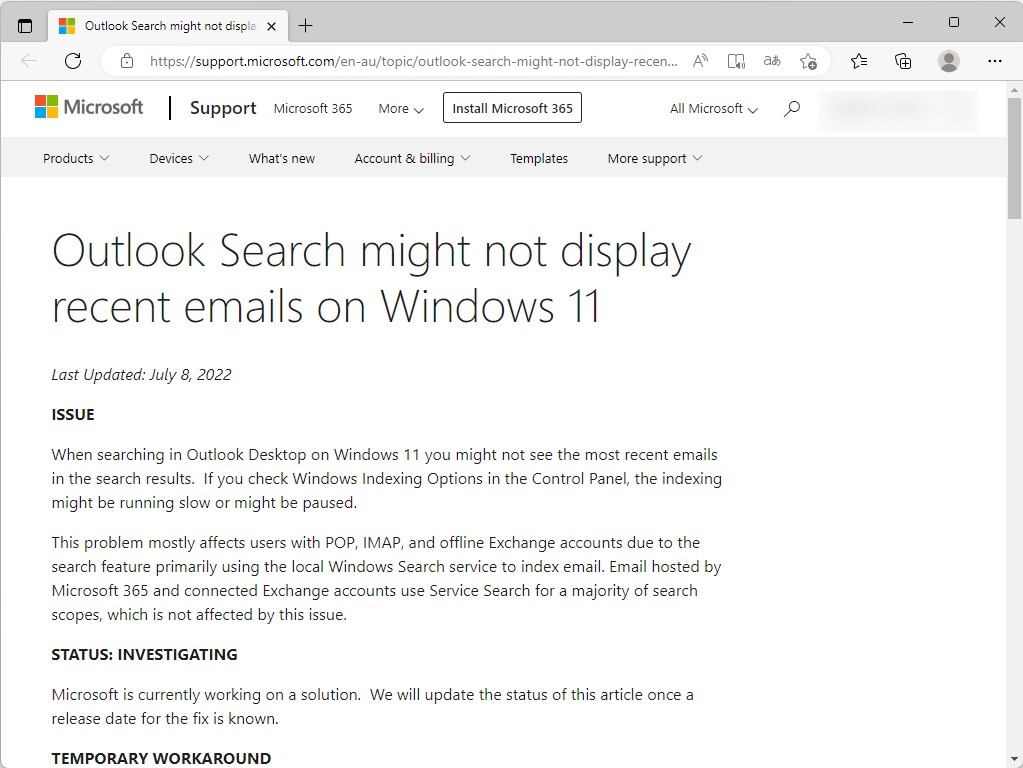Image resolution: width=1023 pixels, height=768 pixels.
Task: Click the Microsoft search magnifier icon
Action: pos(792,108)
